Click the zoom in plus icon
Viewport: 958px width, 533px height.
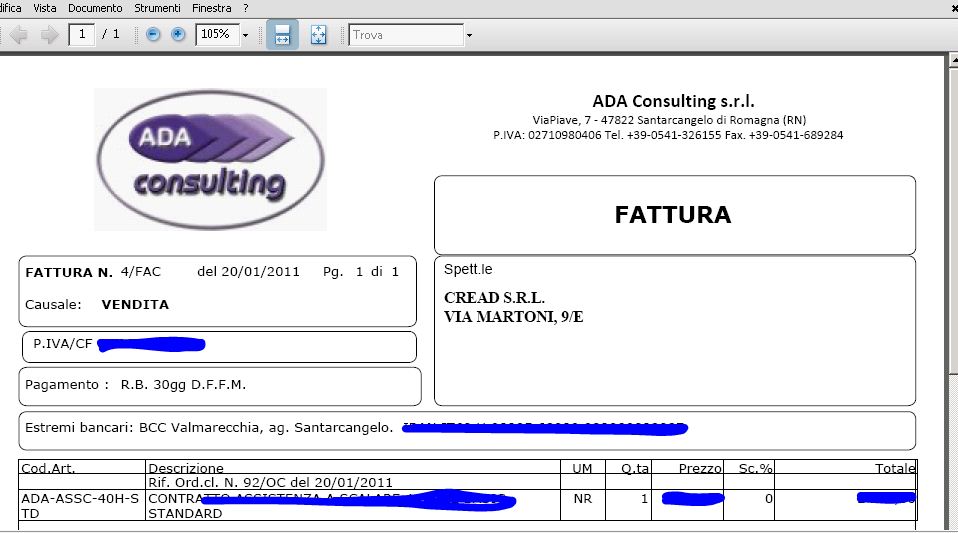pos(178,35)
